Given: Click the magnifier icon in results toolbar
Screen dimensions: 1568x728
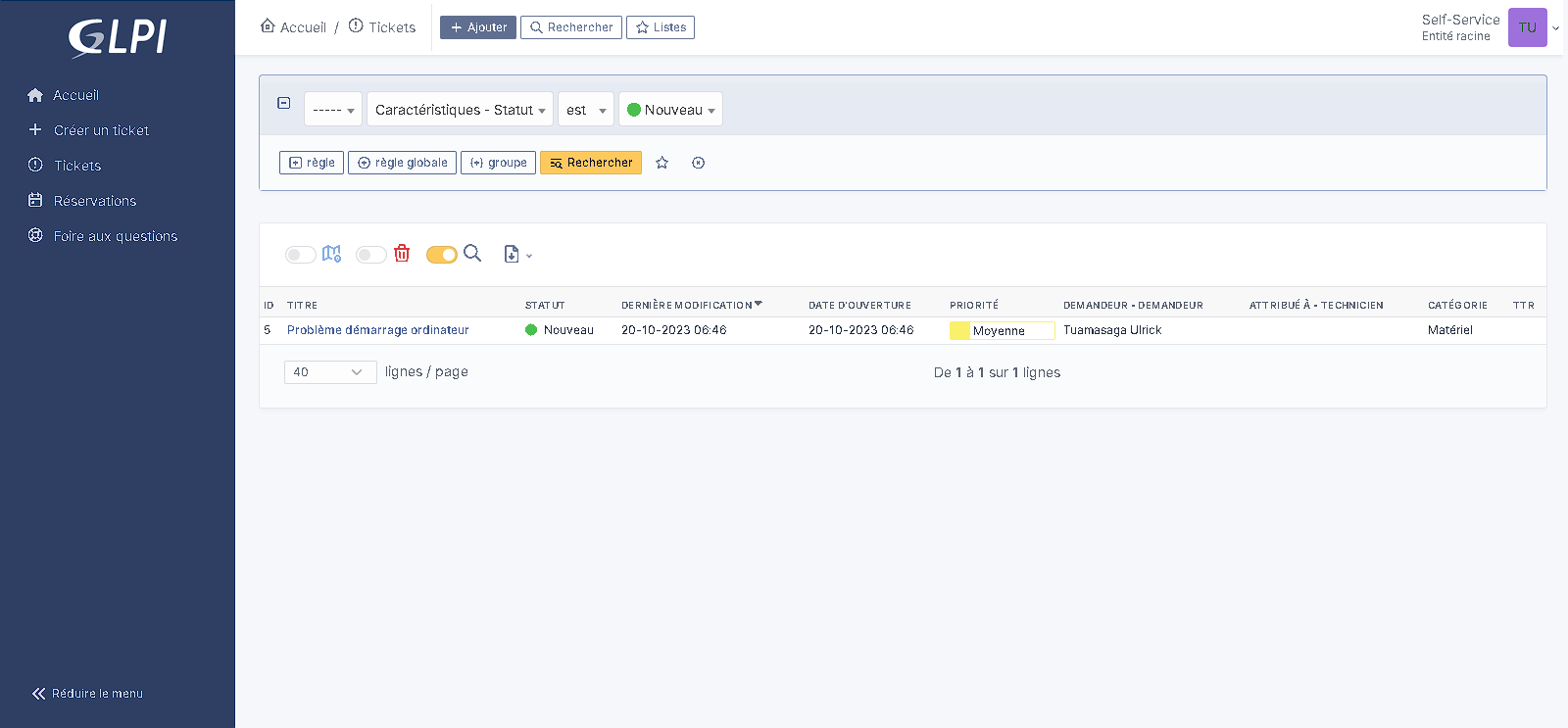Looking at the screenshot, I should point(472,254).
